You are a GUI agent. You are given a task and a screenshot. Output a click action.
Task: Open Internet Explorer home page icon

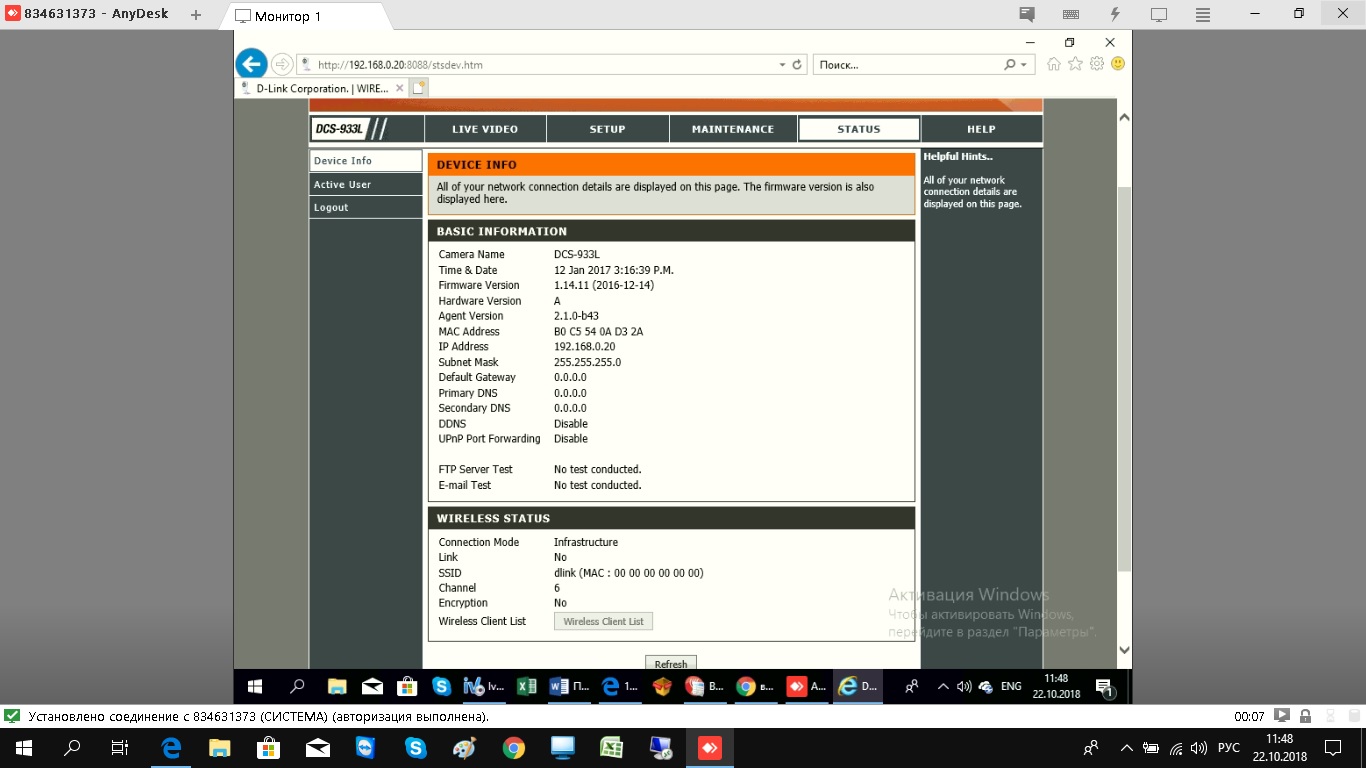pyautogui.click(x=1053, y=64)
